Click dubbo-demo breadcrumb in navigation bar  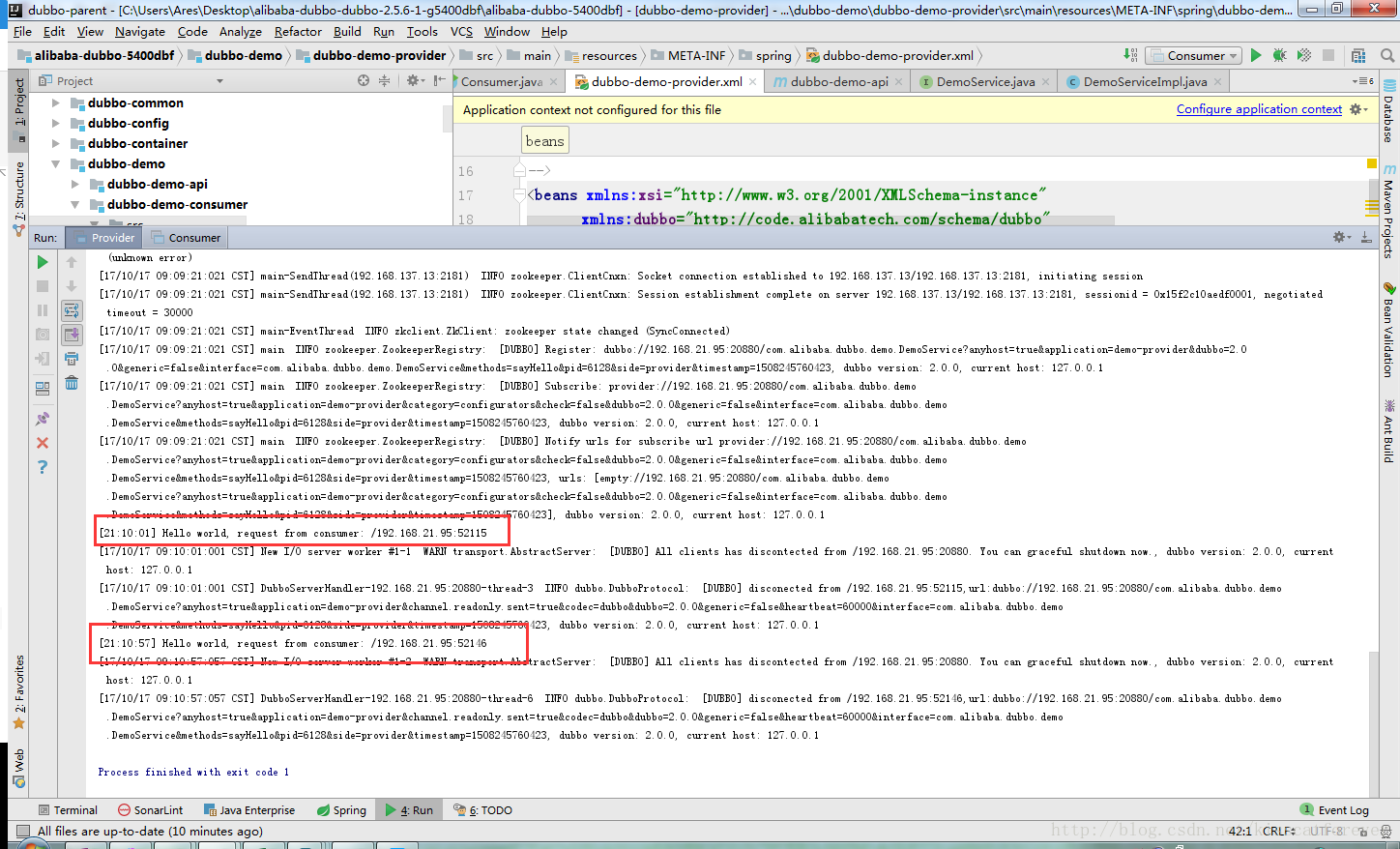(x=235, y=55)
